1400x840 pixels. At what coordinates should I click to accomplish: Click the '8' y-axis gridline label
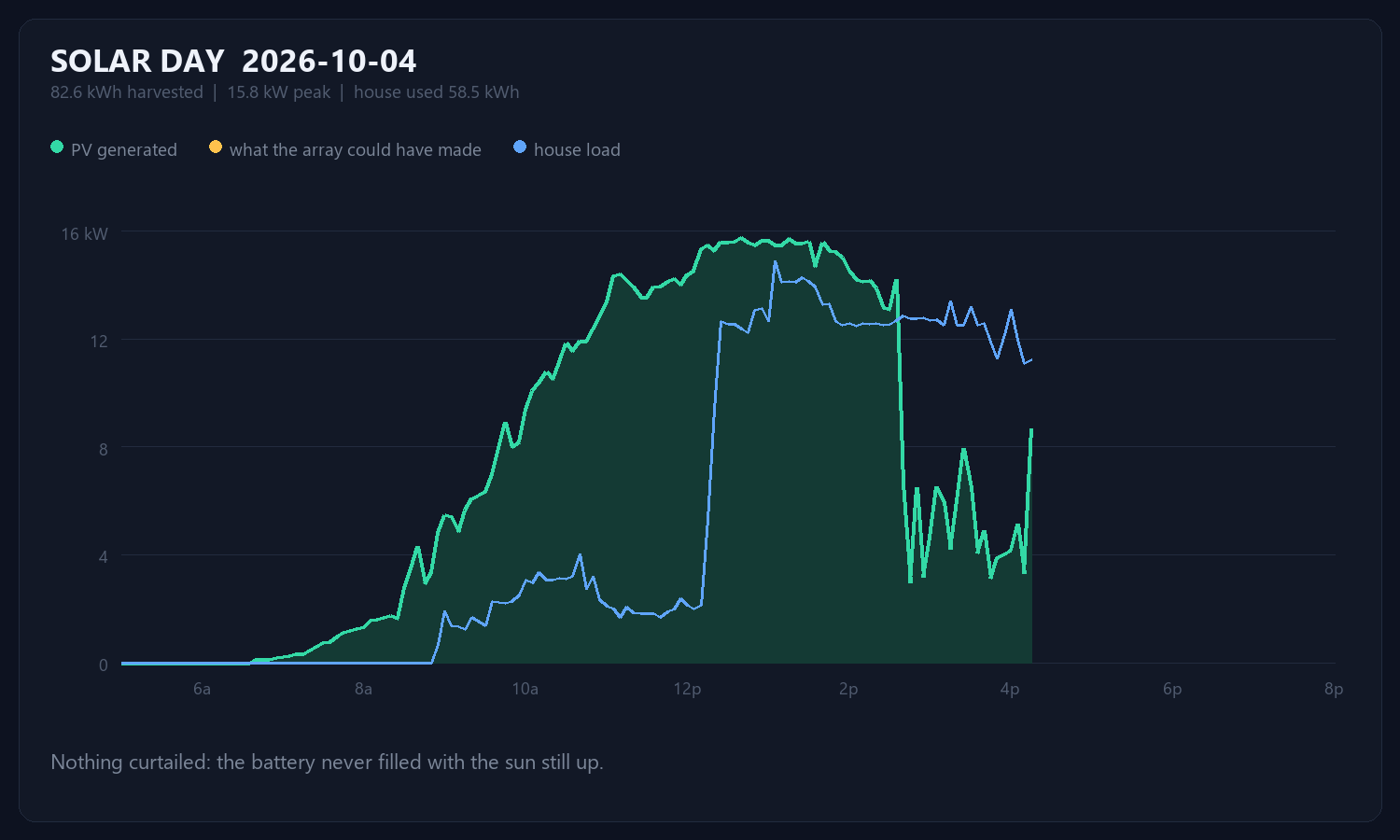104,450
